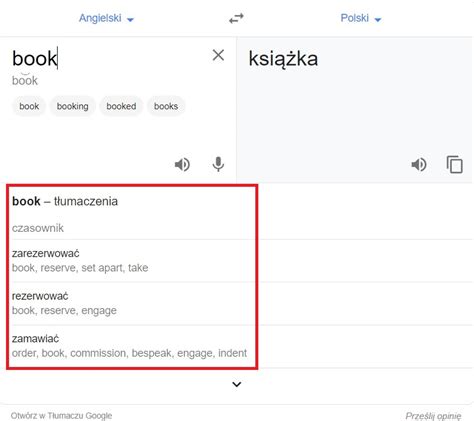Select the 'booked' suggestion chip
Viewport: 474px width, 421px height.
click(121, 106)
